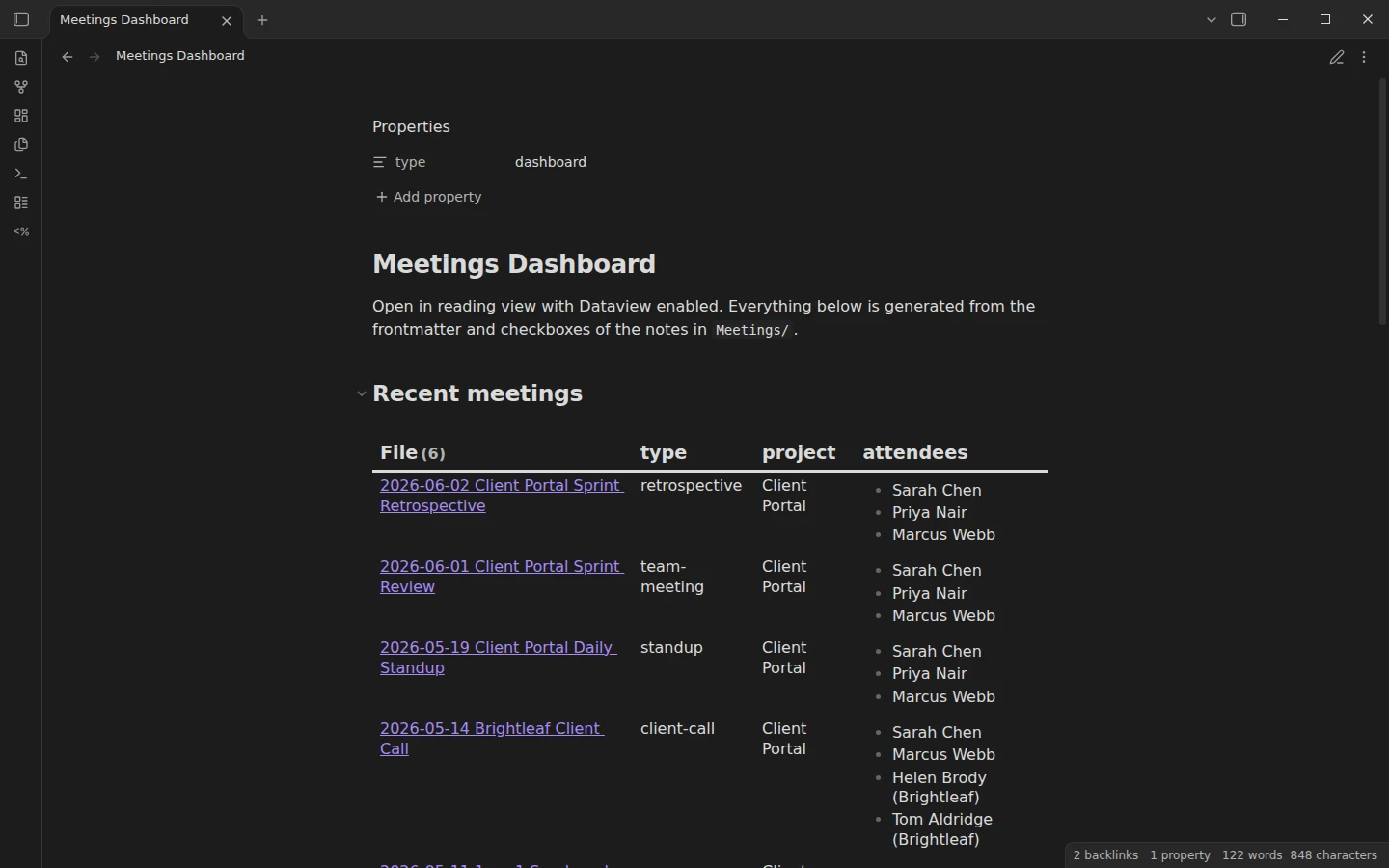Click the list-style ribbon icon above Templater
Image resolution: width=1389 pixels, height=868 pixels.
21,203
